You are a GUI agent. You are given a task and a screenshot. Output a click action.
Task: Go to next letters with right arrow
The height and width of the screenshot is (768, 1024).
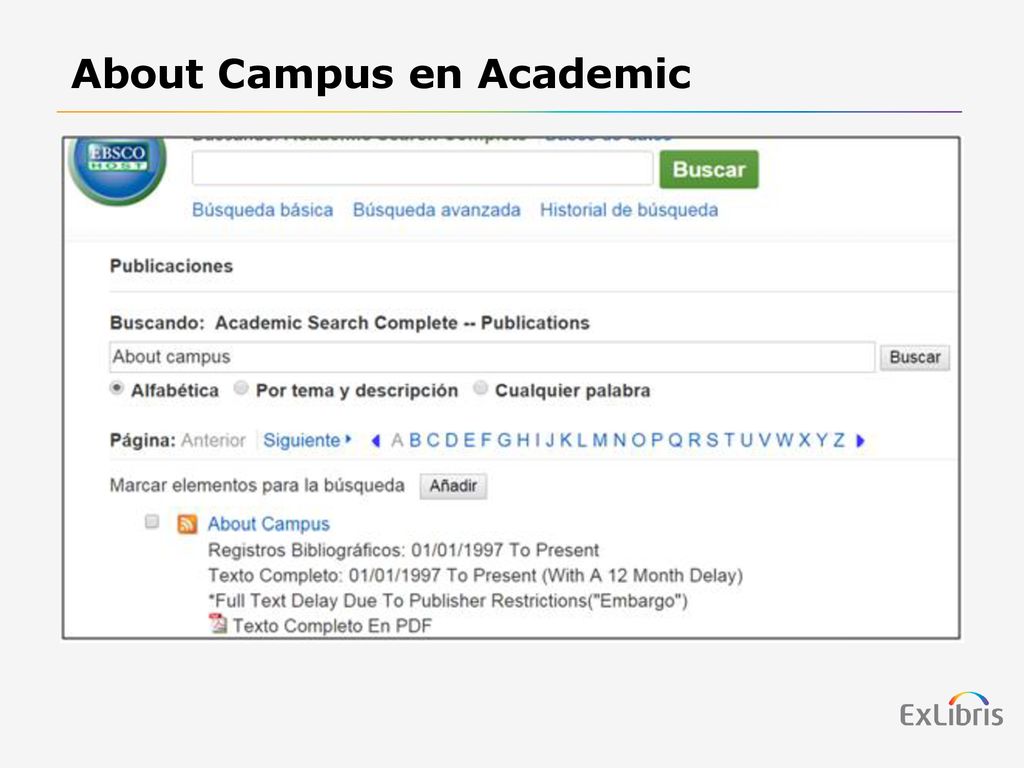pyautogui.click(x=860, y=441)
